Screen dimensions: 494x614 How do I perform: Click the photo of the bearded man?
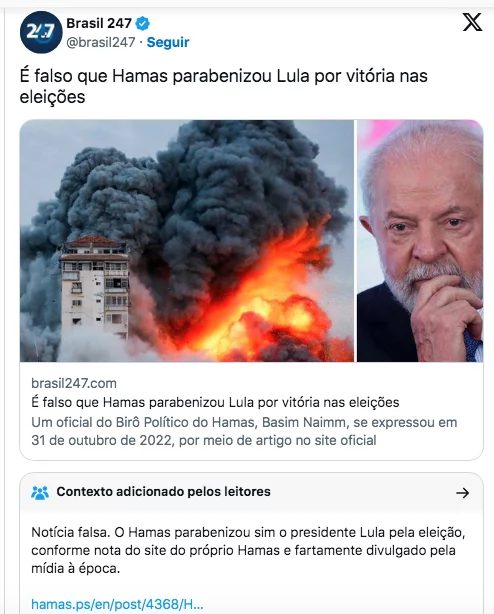pos(420,241)
